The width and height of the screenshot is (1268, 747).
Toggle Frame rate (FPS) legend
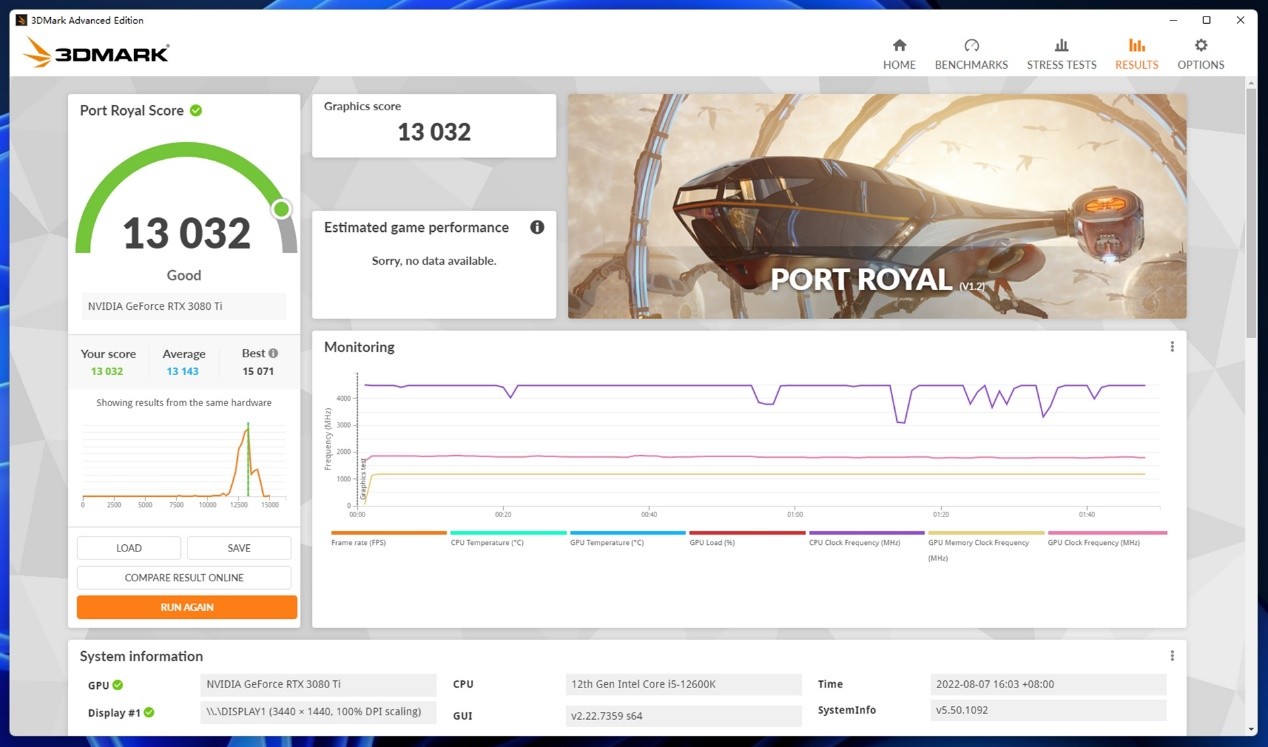coord(388,538)
